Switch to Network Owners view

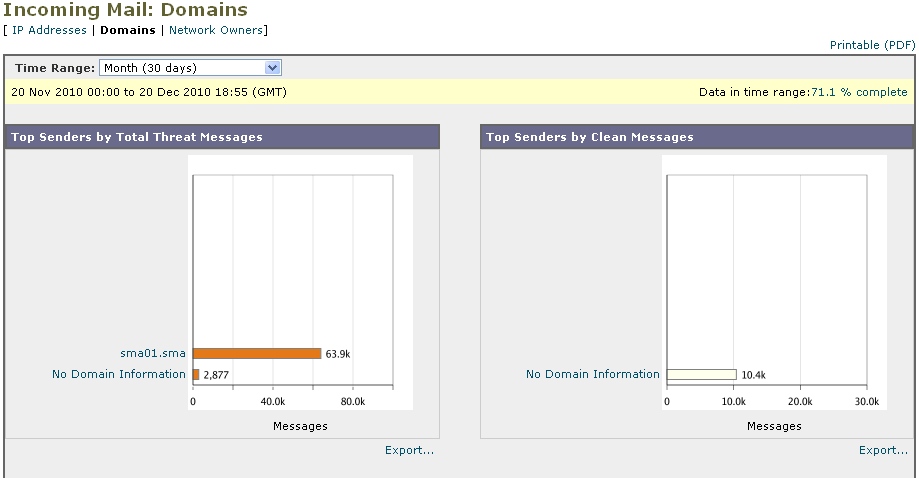216,30
